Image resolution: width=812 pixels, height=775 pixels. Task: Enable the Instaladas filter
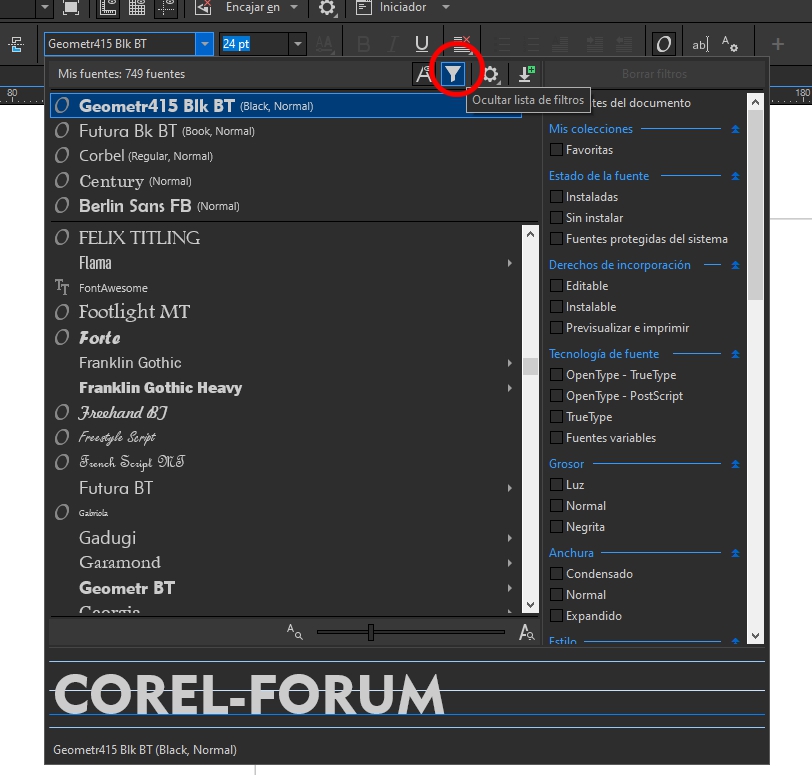(556, 197)
